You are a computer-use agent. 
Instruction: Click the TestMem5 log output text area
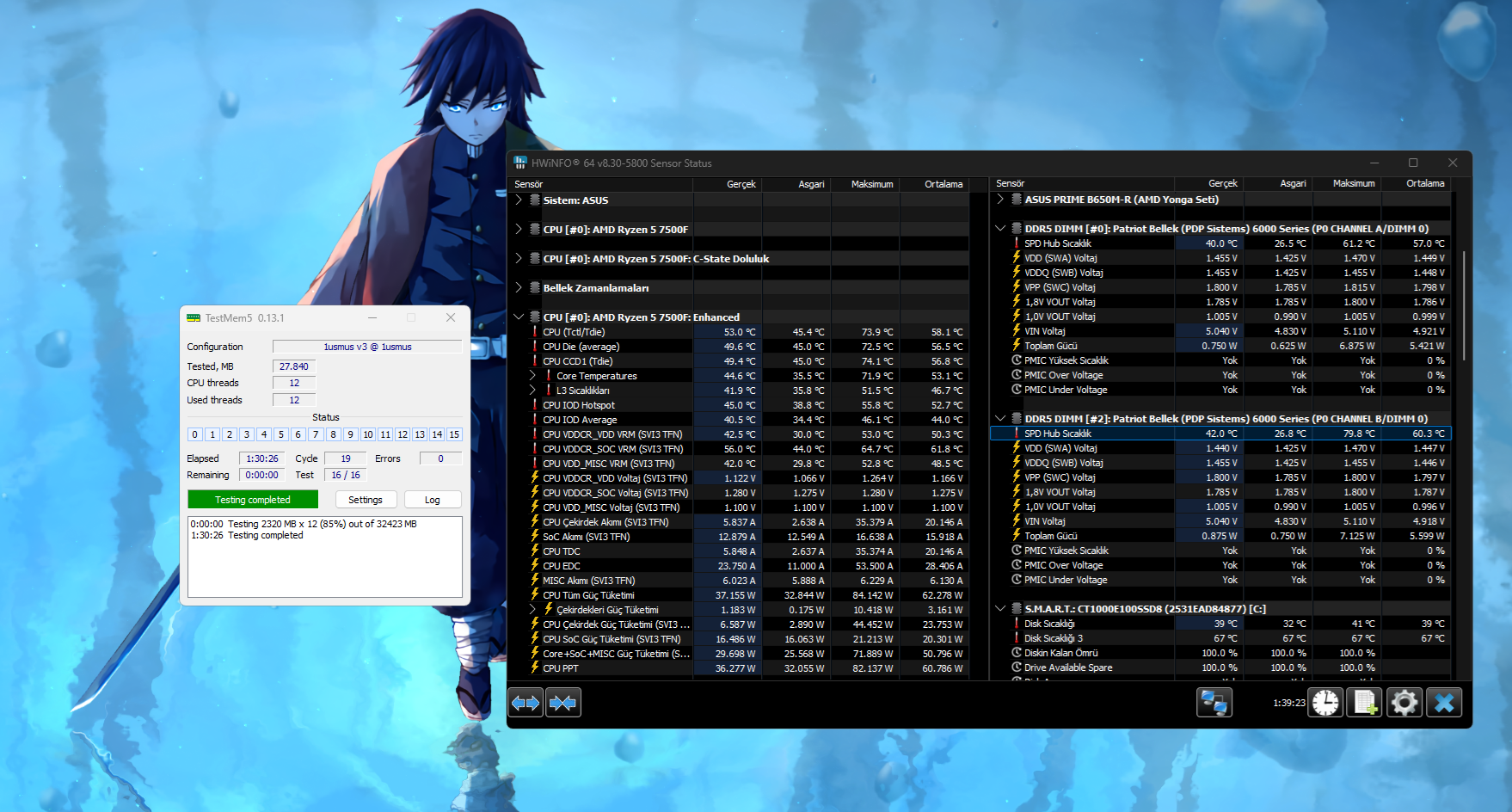click(x=325, y=557)
